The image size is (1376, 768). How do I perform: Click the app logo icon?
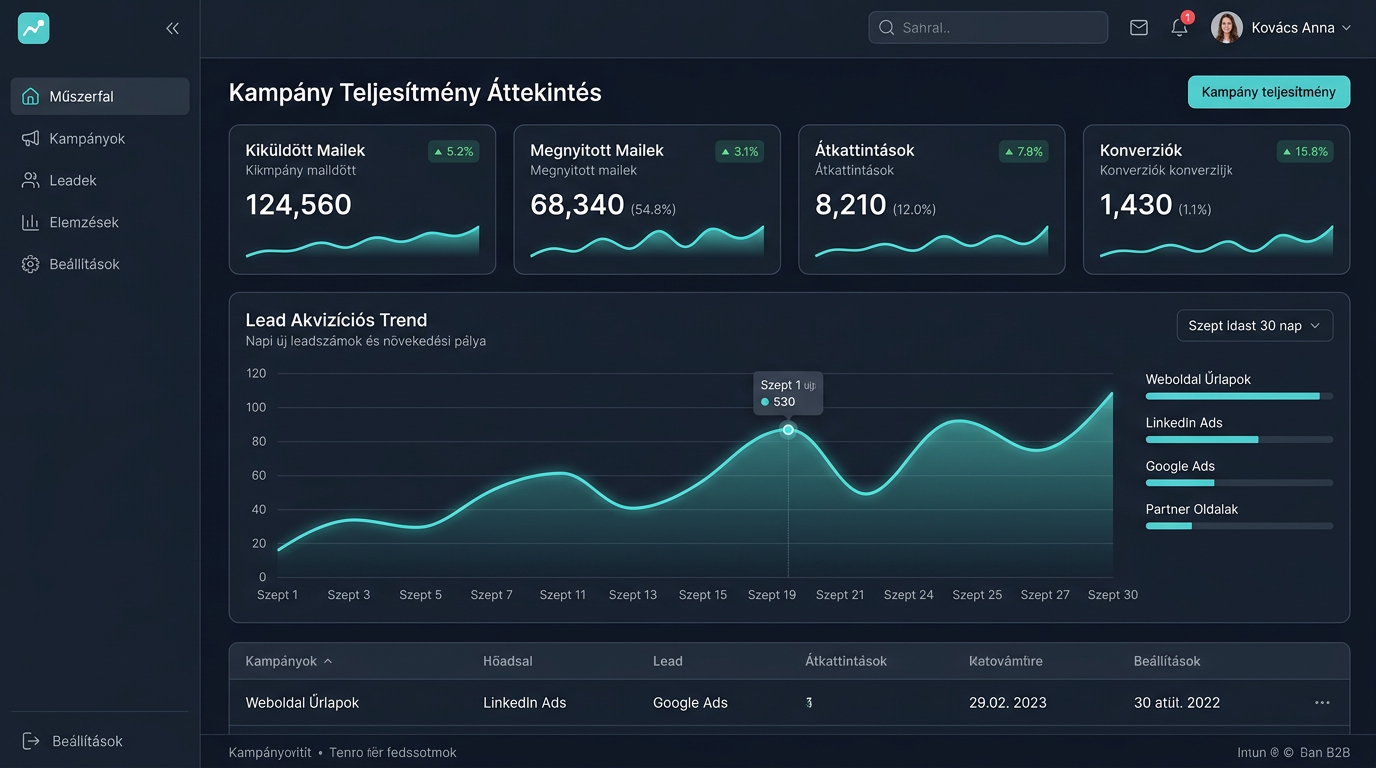33,28
